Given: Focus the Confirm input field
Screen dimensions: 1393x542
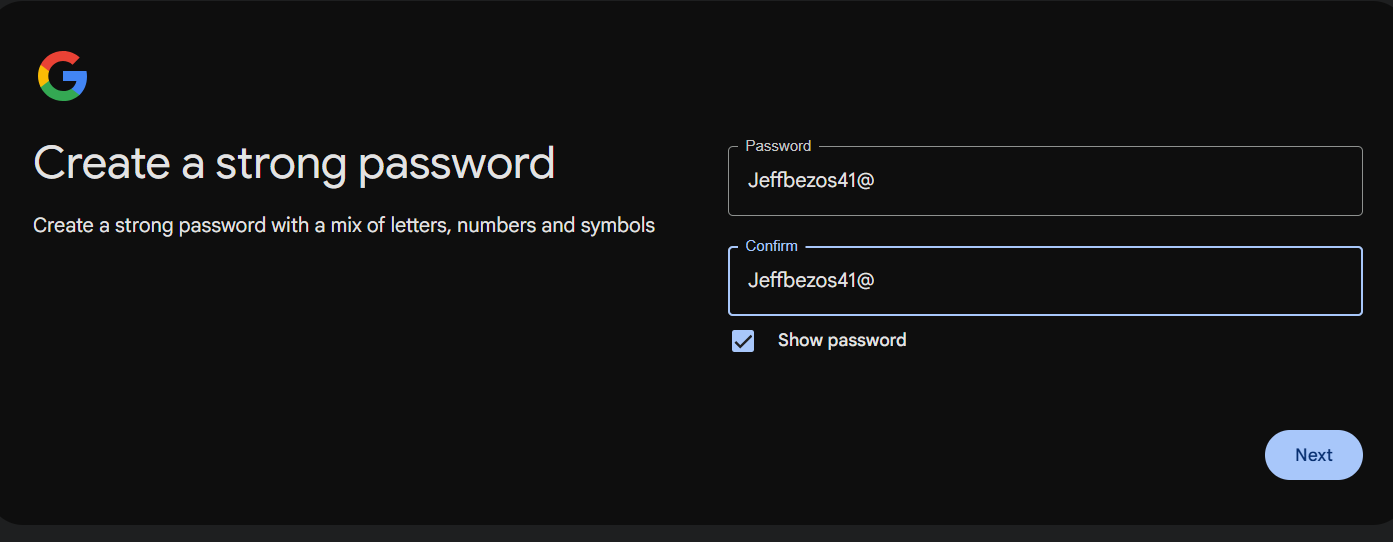Looking at the screenshot, I should pyautogui.click(x=1045, y=281).
